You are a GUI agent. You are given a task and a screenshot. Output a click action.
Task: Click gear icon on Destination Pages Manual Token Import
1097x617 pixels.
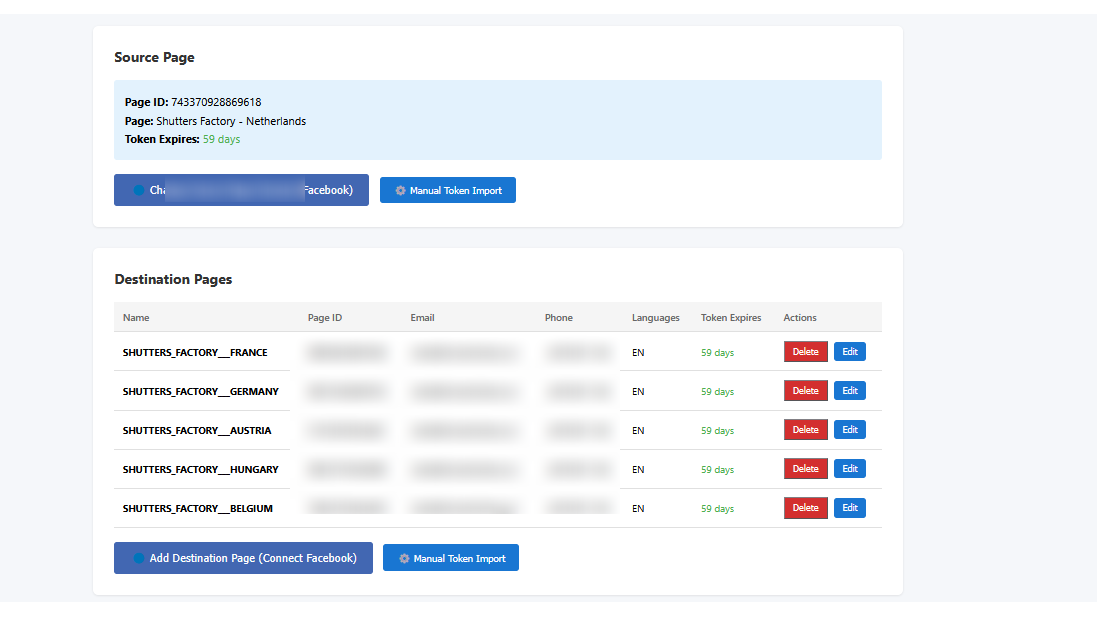[x=404, y=558]
